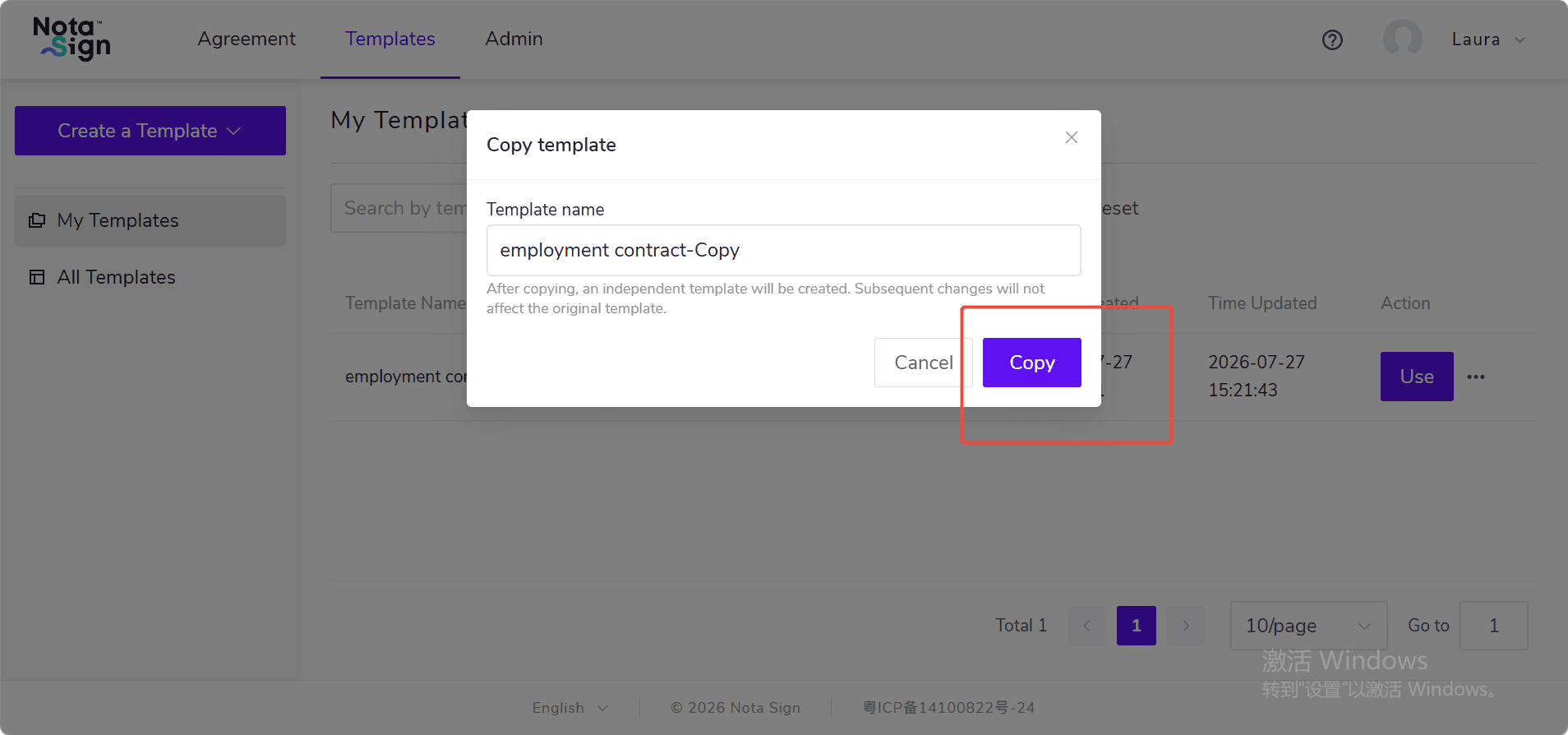1568x735 pixels.
Task: Click the Go to page input
Action: point(1494,626)
